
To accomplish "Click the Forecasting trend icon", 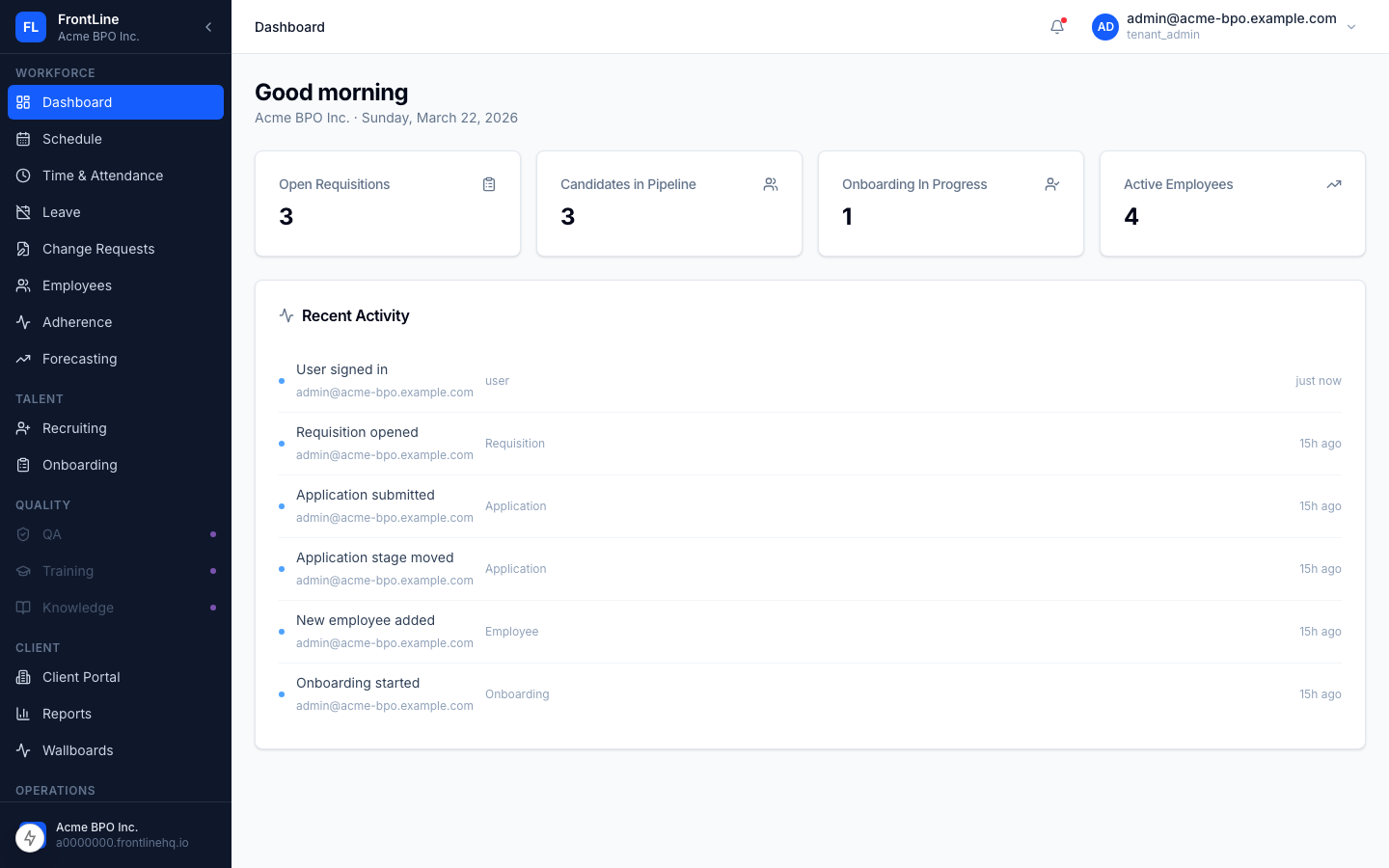I will point(23,359).
